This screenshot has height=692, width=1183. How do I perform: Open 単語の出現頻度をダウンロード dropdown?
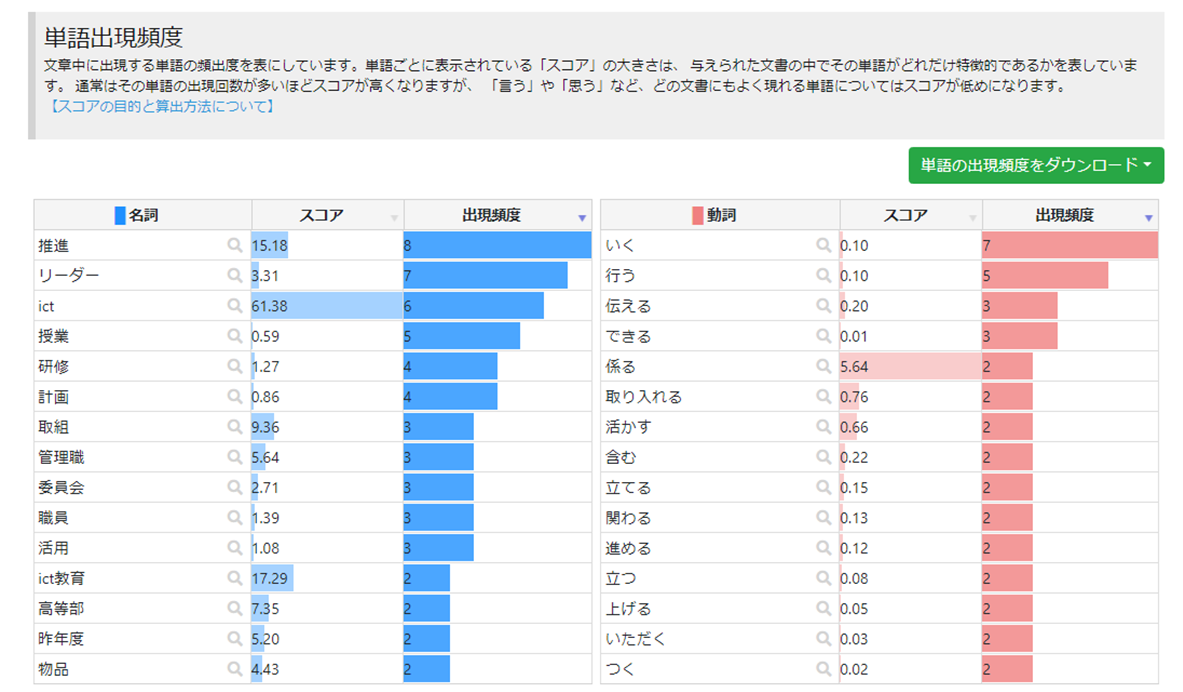pos(1036,165)
